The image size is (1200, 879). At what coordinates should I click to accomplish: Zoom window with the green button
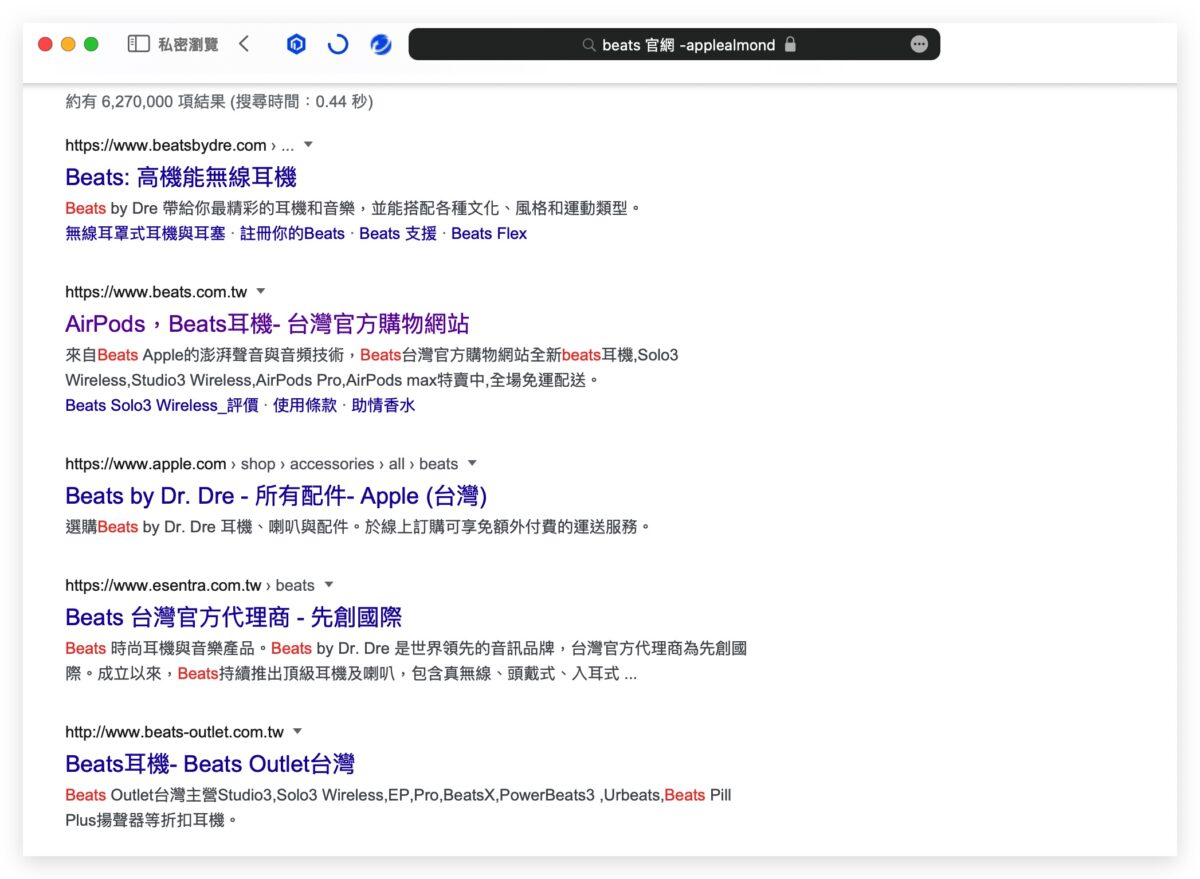tap(91, 44)
